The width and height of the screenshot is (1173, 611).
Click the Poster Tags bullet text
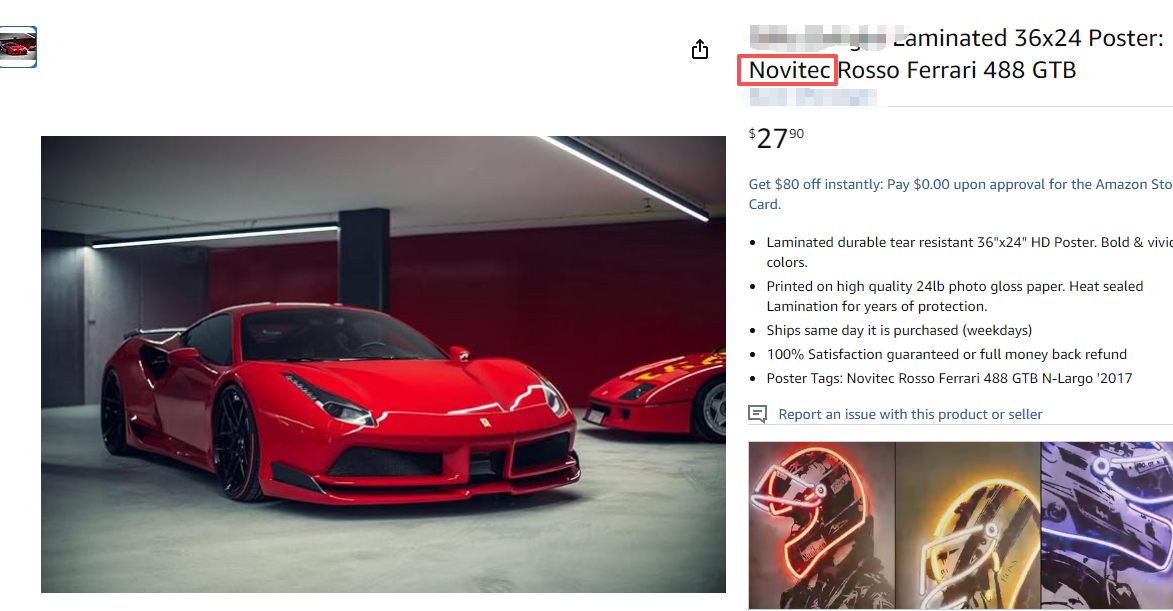point(949,378)
